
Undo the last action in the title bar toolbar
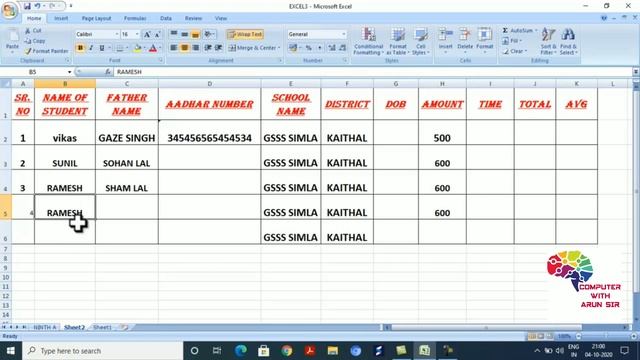point(38,6)
